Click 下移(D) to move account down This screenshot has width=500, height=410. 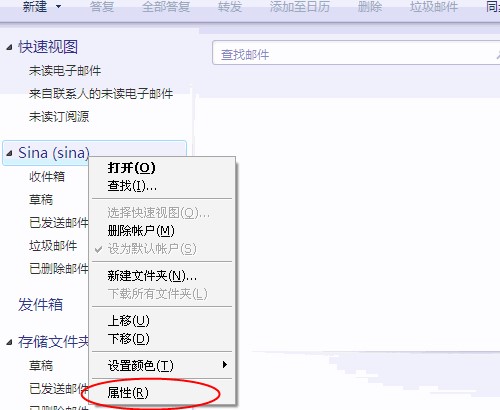(128, 339)
